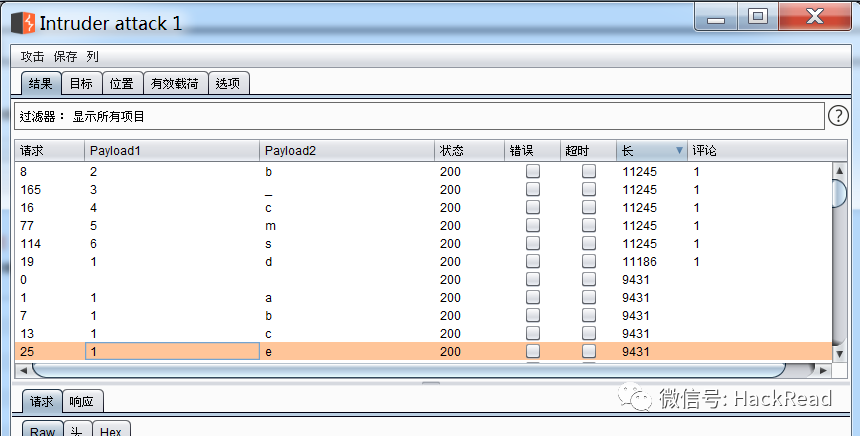Switch to the 目标 tab

[x=81, y=83]
